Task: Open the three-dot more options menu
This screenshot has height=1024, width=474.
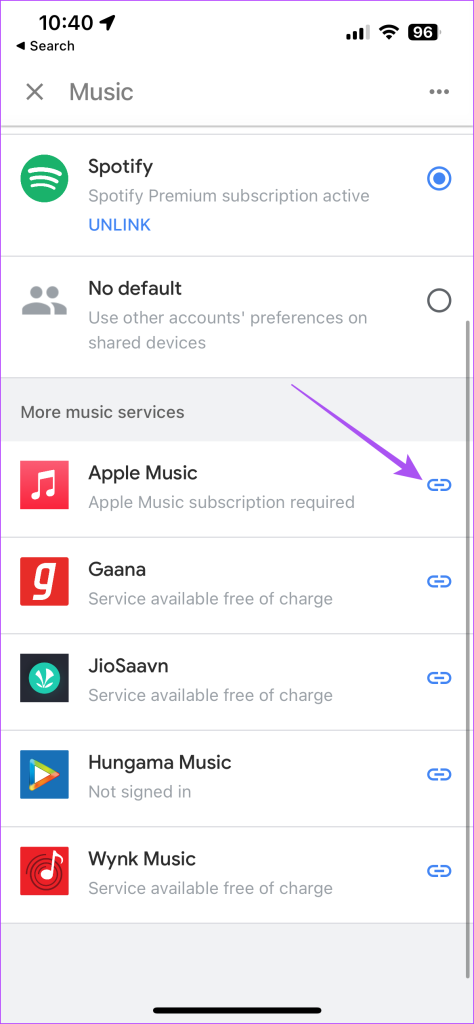Action: pos(439,92)
